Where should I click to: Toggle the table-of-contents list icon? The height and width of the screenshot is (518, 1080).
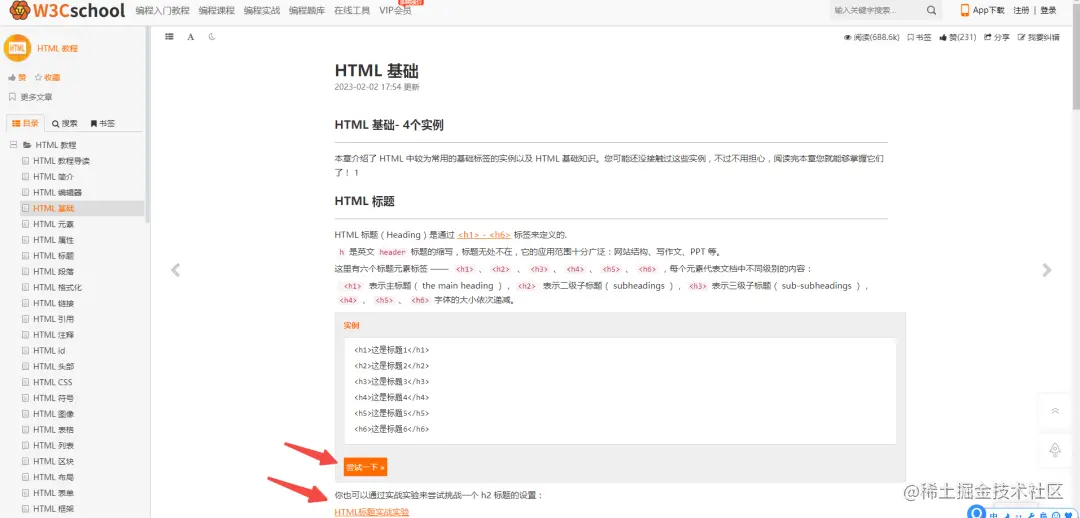point(169,37)
